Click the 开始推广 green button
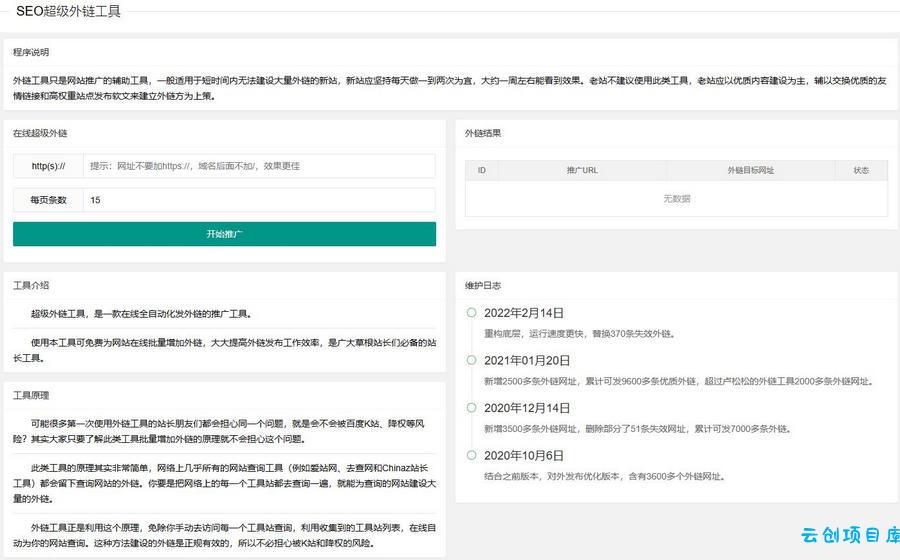Viewport: 900px width, 560px height. click(x=224, y=234)
